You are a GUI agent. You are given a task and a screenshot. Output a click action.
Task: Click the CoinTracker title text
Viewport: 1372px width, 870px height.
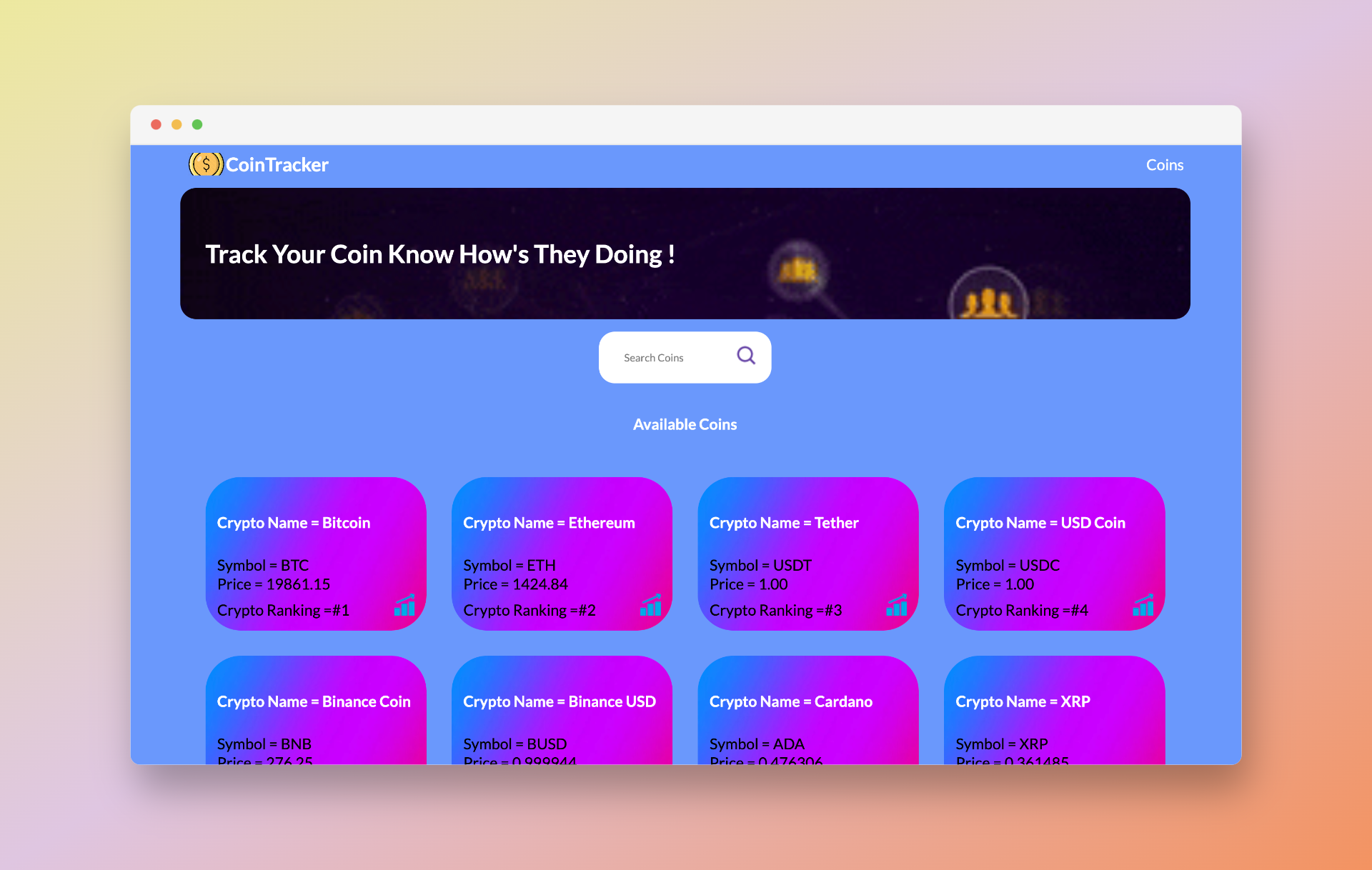277,164
